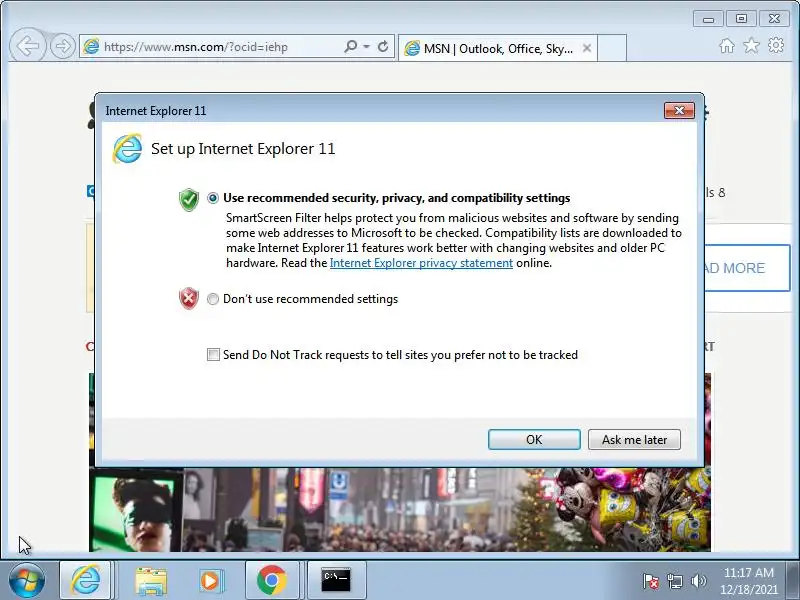
Task: Click the site icon beside the URL
Action: [91, 46]
